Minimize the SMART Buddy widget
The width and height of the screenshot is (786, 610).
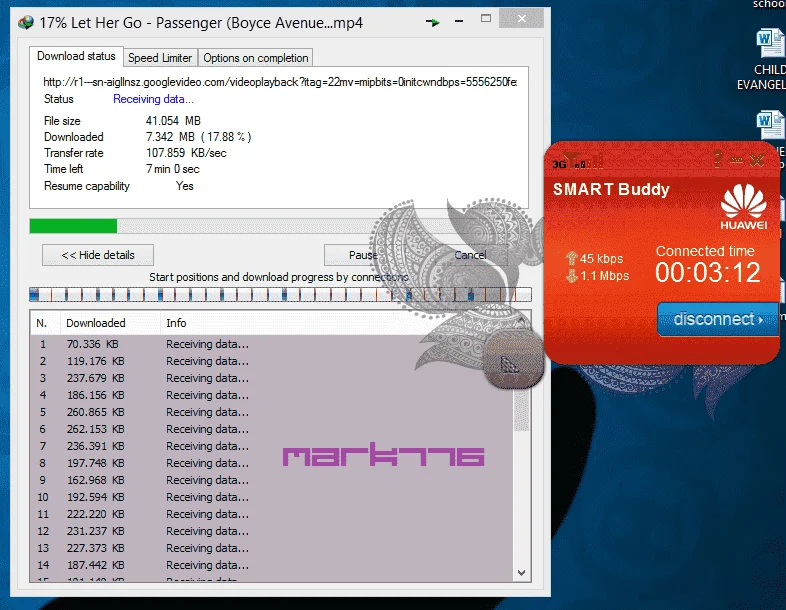pyautogui.click(x=736, y=160)
